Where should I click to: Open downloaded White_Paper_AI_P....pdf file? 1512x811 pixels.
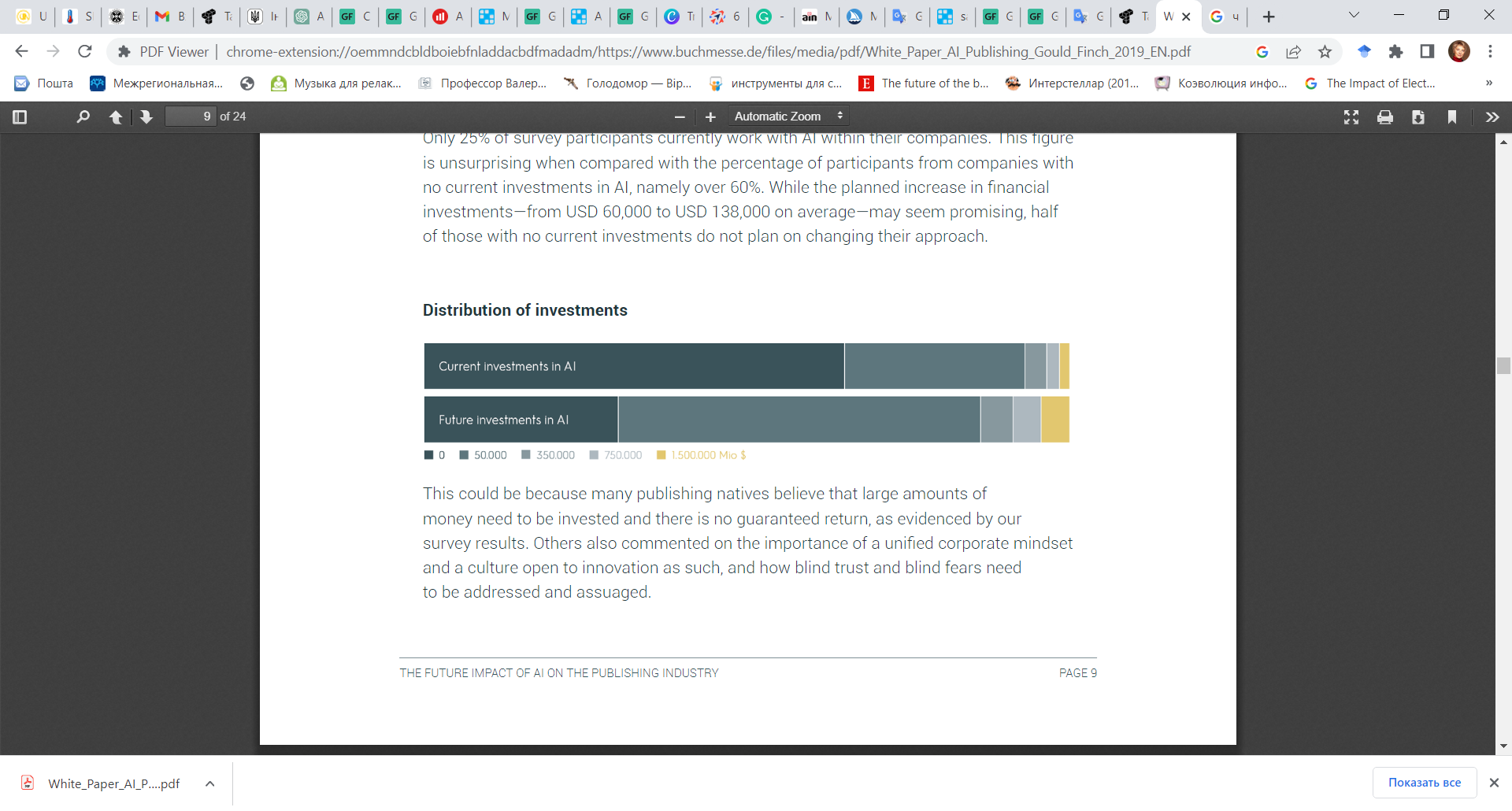coord(102,783)
